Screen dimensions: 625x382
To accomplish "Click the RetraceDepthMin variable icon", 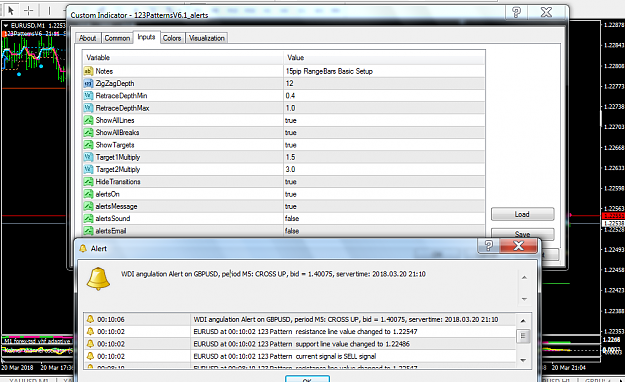I will point(88,96).
